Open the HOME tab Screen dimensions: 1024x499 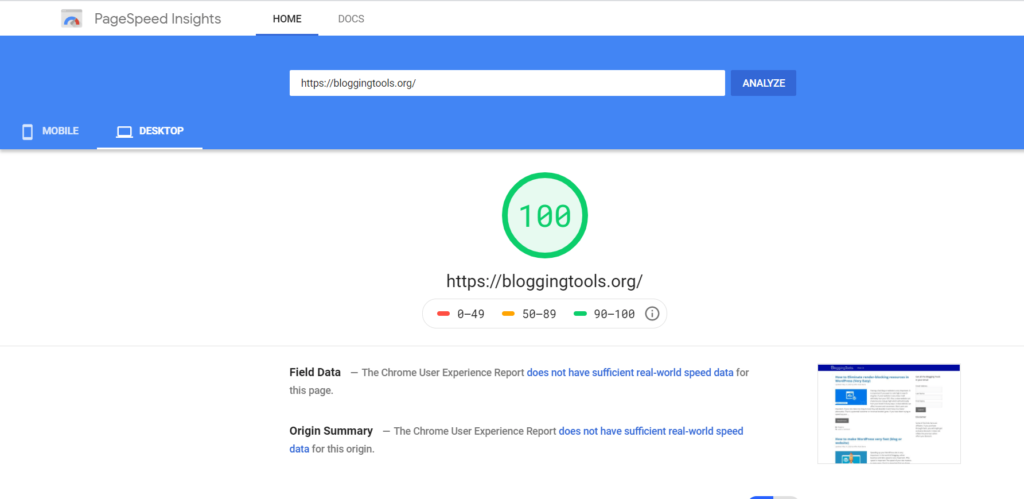click(x=287, y=19)
